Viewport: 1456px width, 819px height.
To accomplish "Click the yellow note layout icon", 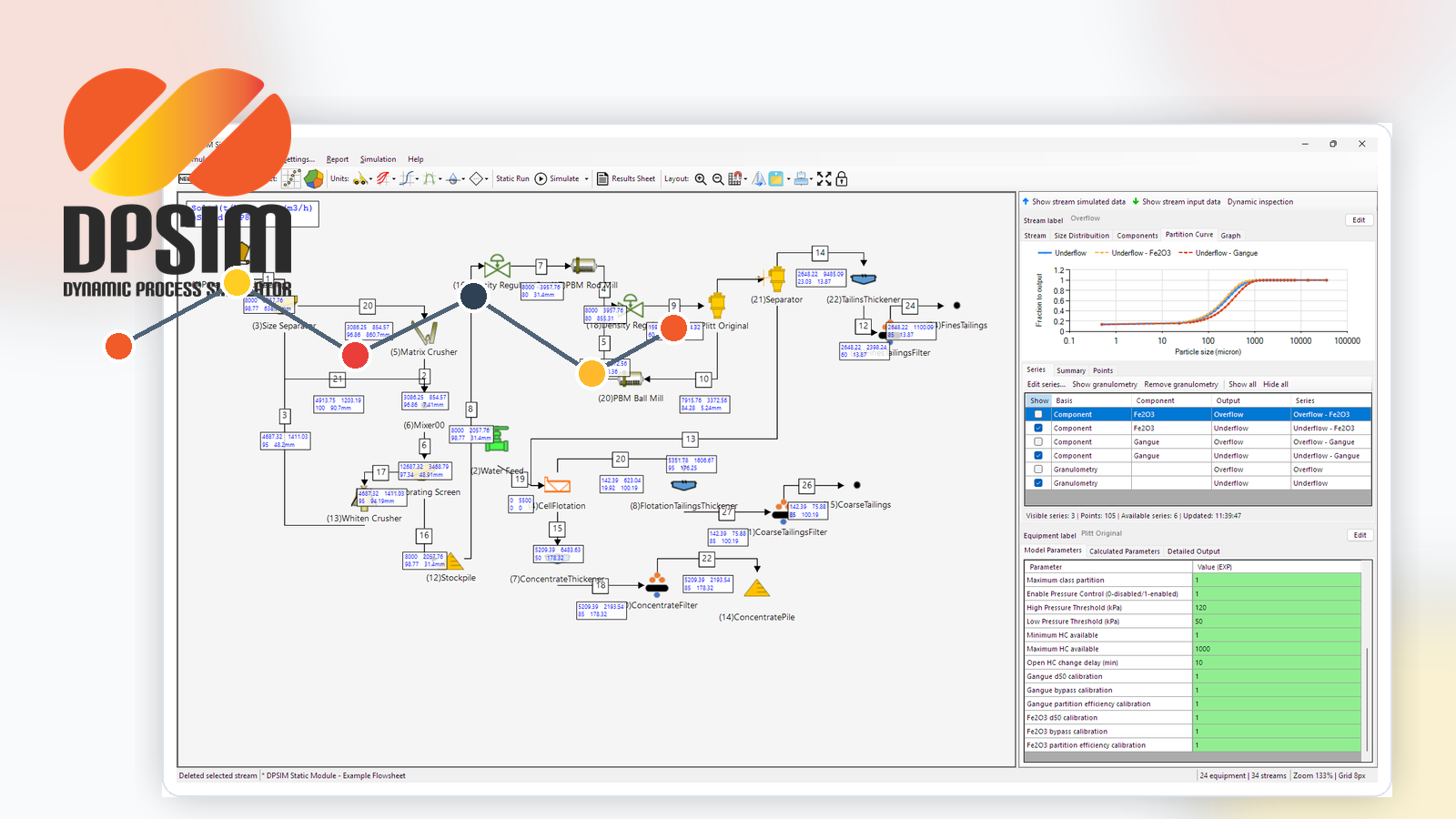I will 776,178.
